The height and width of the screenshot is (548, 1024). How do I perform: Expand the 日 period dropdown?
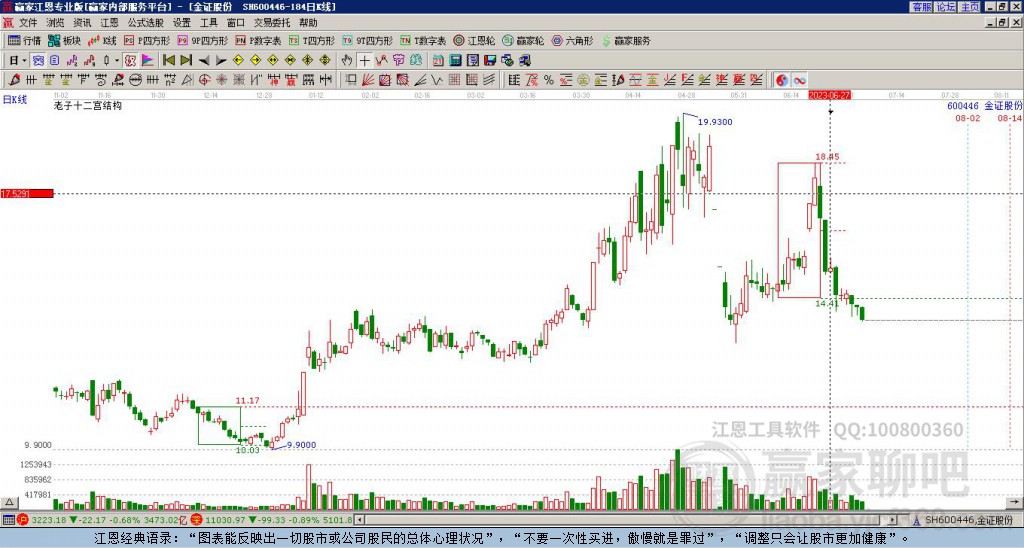[24, 61]
